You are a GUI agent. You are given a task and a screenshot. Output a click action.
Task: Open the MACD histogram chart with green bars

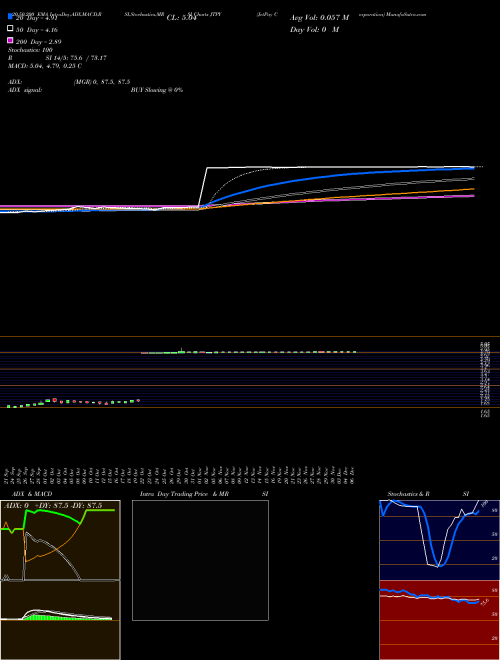[x=60, y=620]
